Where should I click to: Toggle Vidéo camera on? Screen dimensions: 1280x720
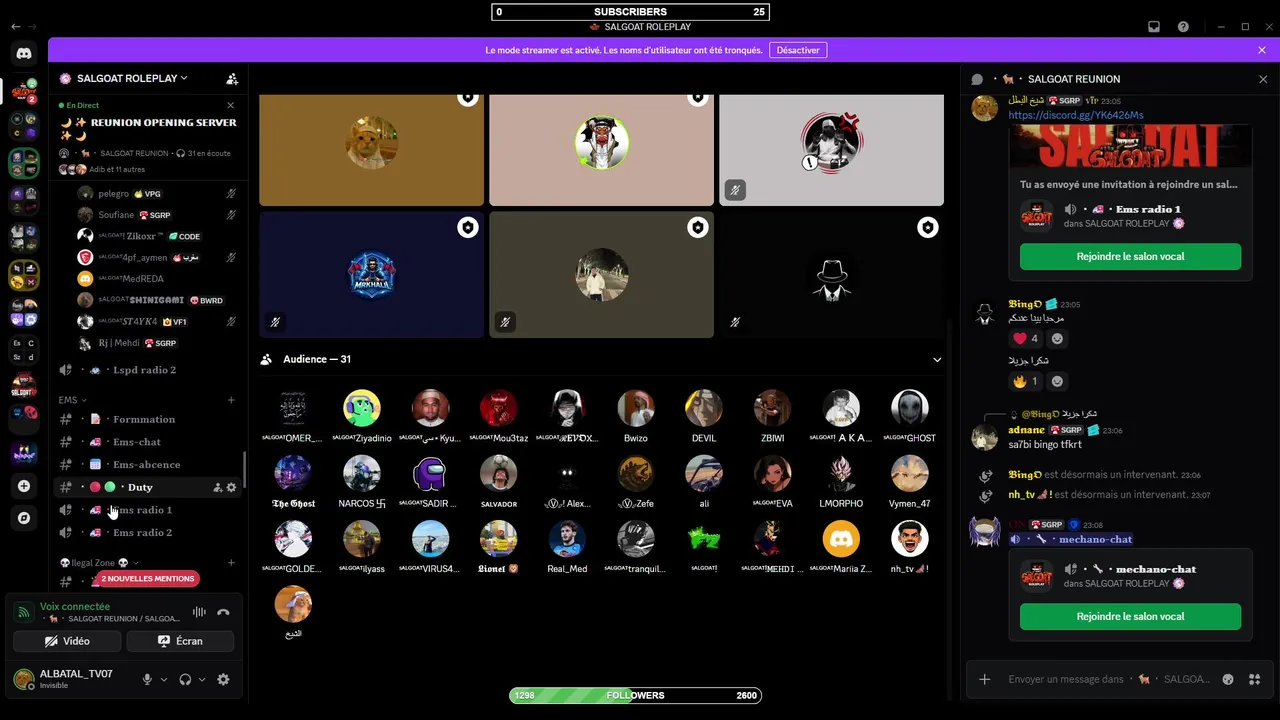click(67, 641)
